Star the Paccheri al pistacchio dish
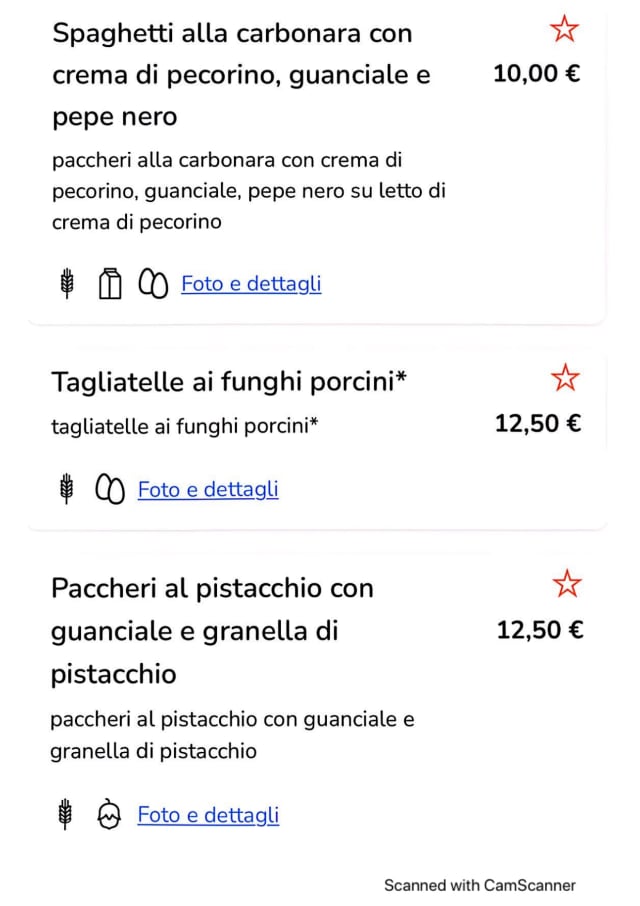The image size is (640, 906). pos(566,584)
